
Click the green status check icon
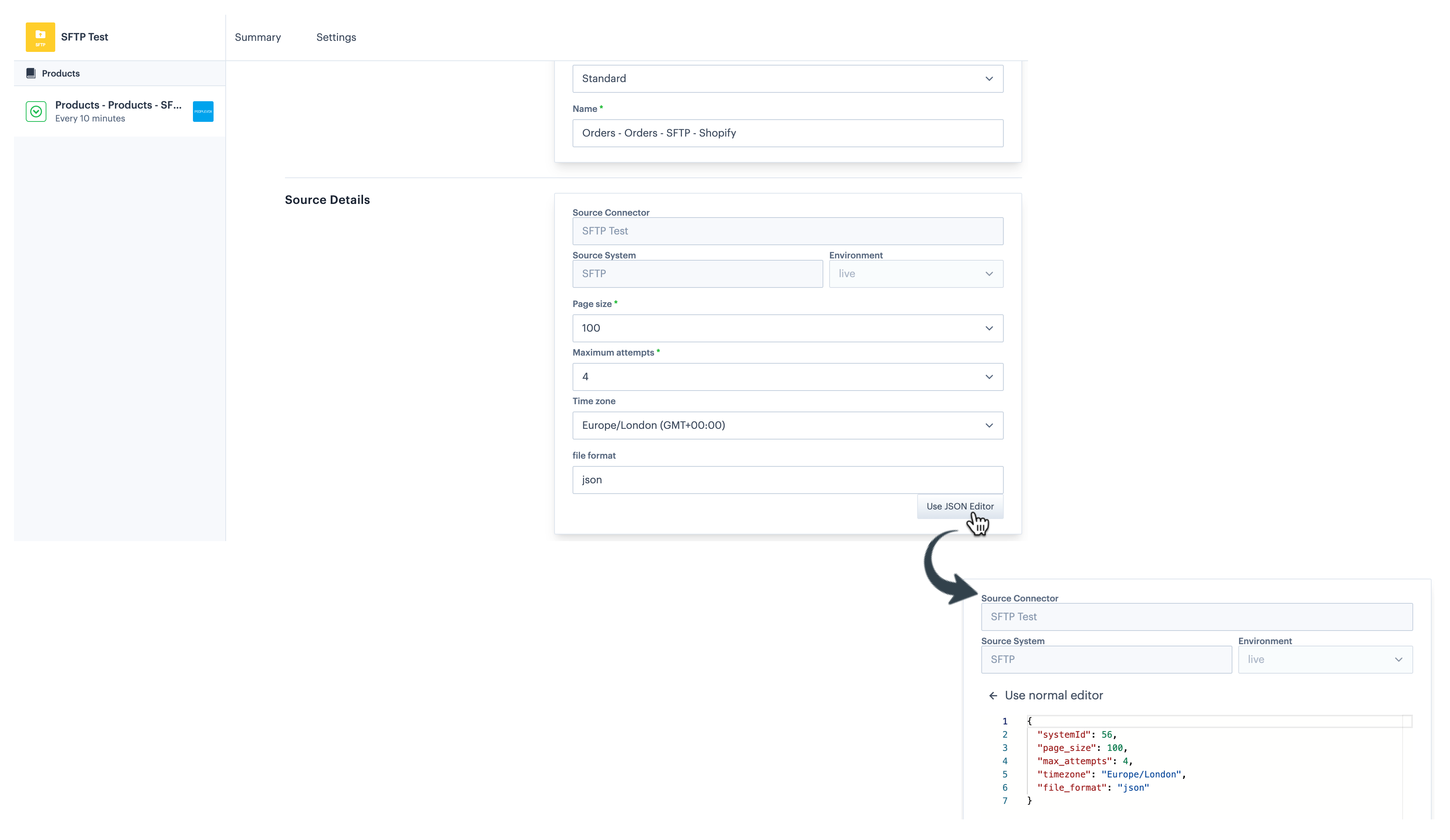point(36,111)
